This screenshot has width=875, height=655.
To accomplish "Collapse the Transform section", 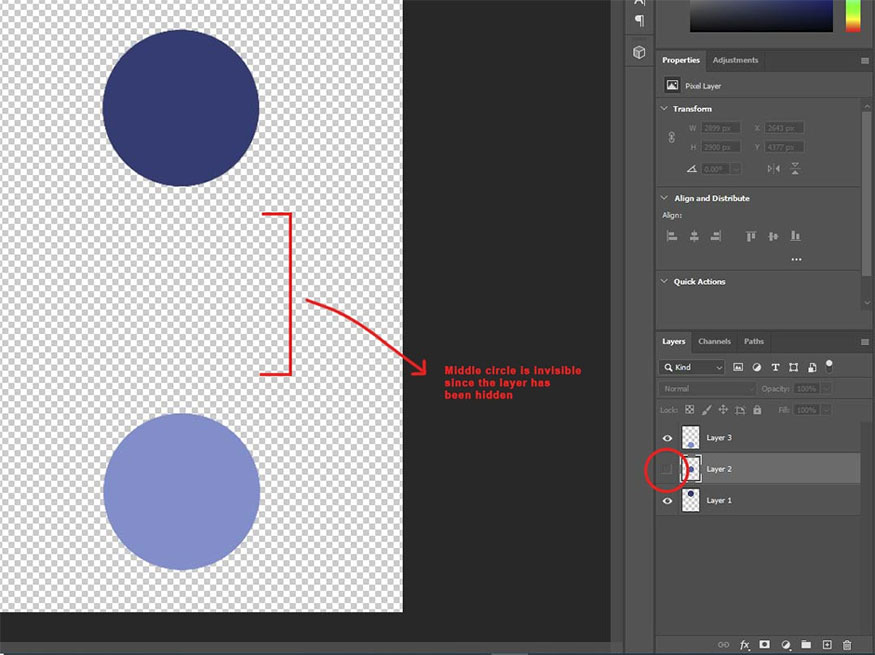I will 664,108.
